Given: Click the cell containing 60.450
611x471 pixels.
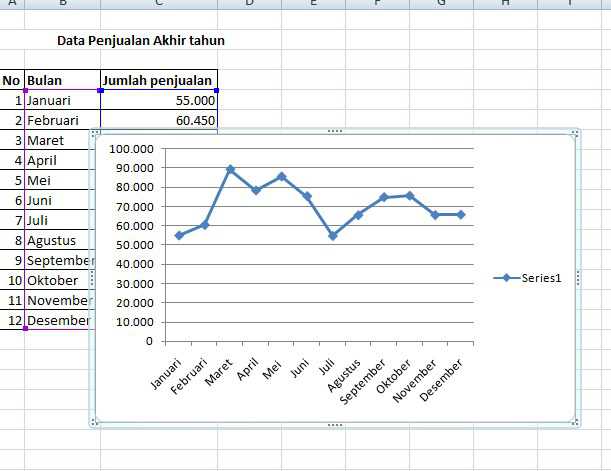Looking at the screenshot, I should [158, 120].
